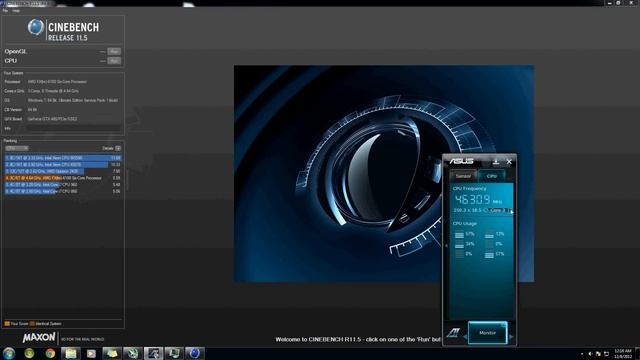Image resolution: width=640 pixels, height=360 pixels.
Task: Collapse the ASUS widget side arrow
Action: click(x=446, y=246)
